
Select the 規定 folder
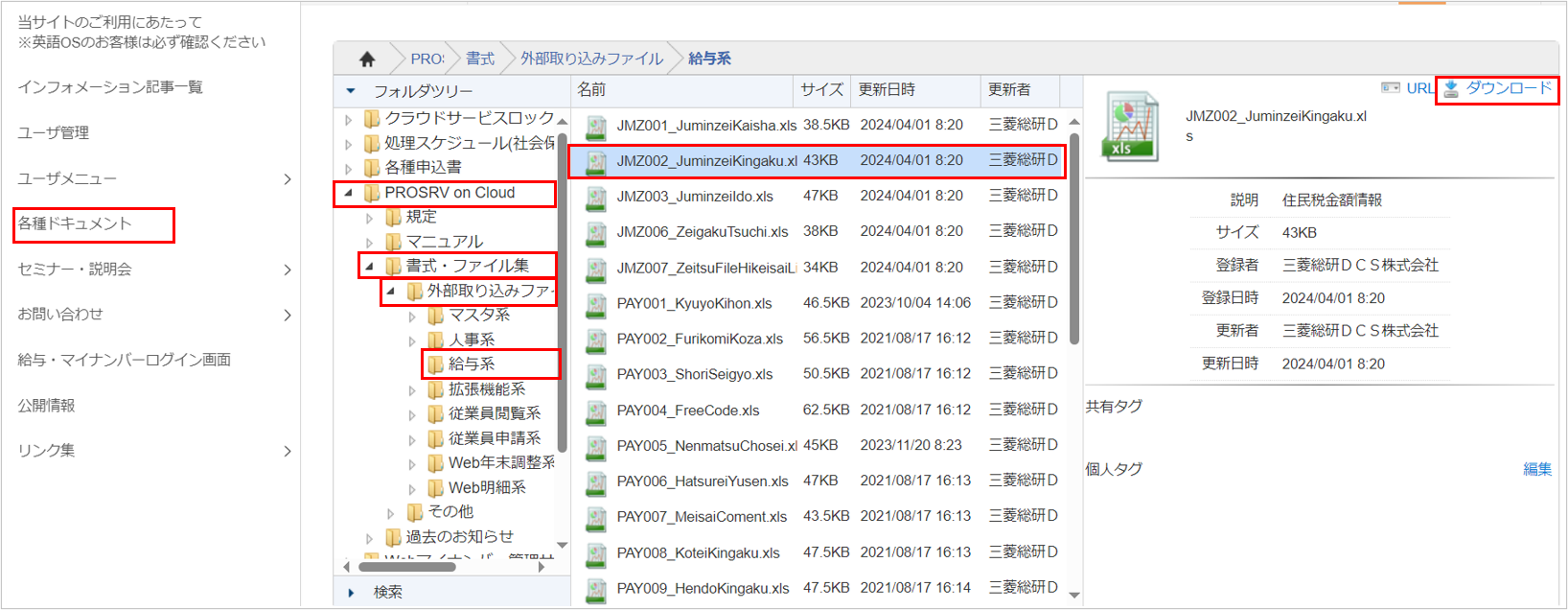(421, 217)
